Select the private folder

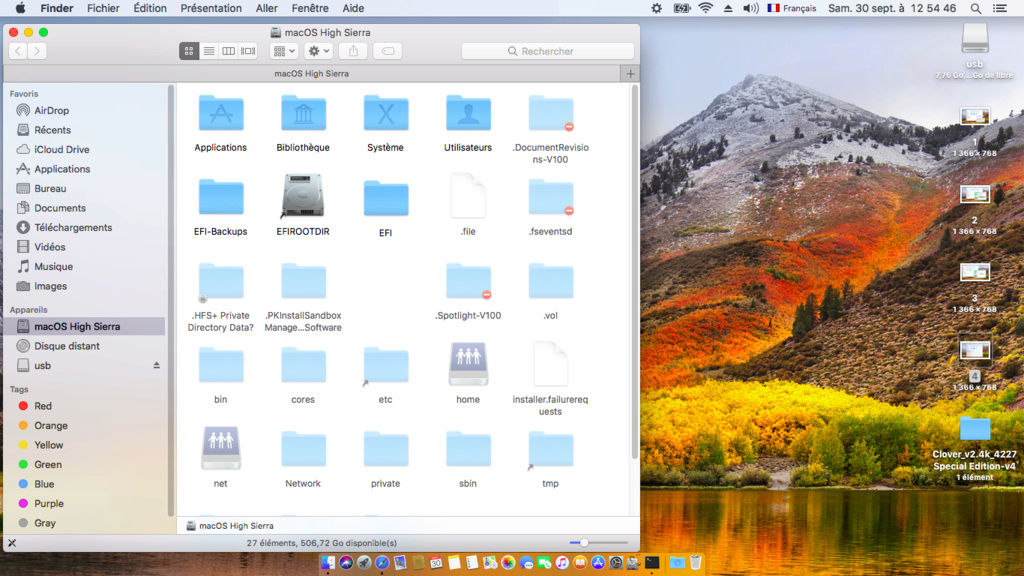(385, 449)
